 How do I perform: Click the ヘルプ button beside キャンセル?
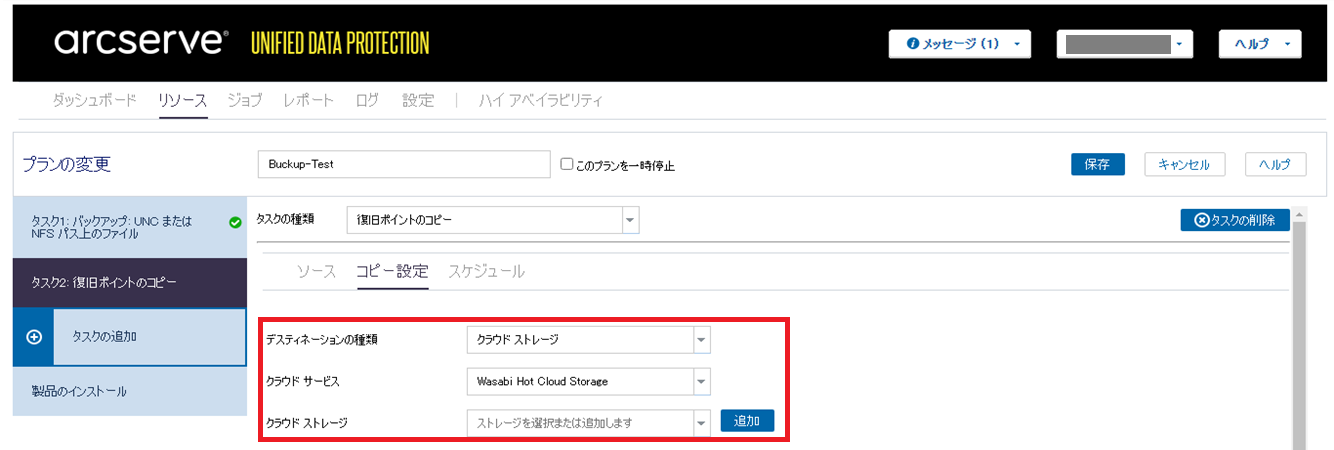(x=1275, y=164)
